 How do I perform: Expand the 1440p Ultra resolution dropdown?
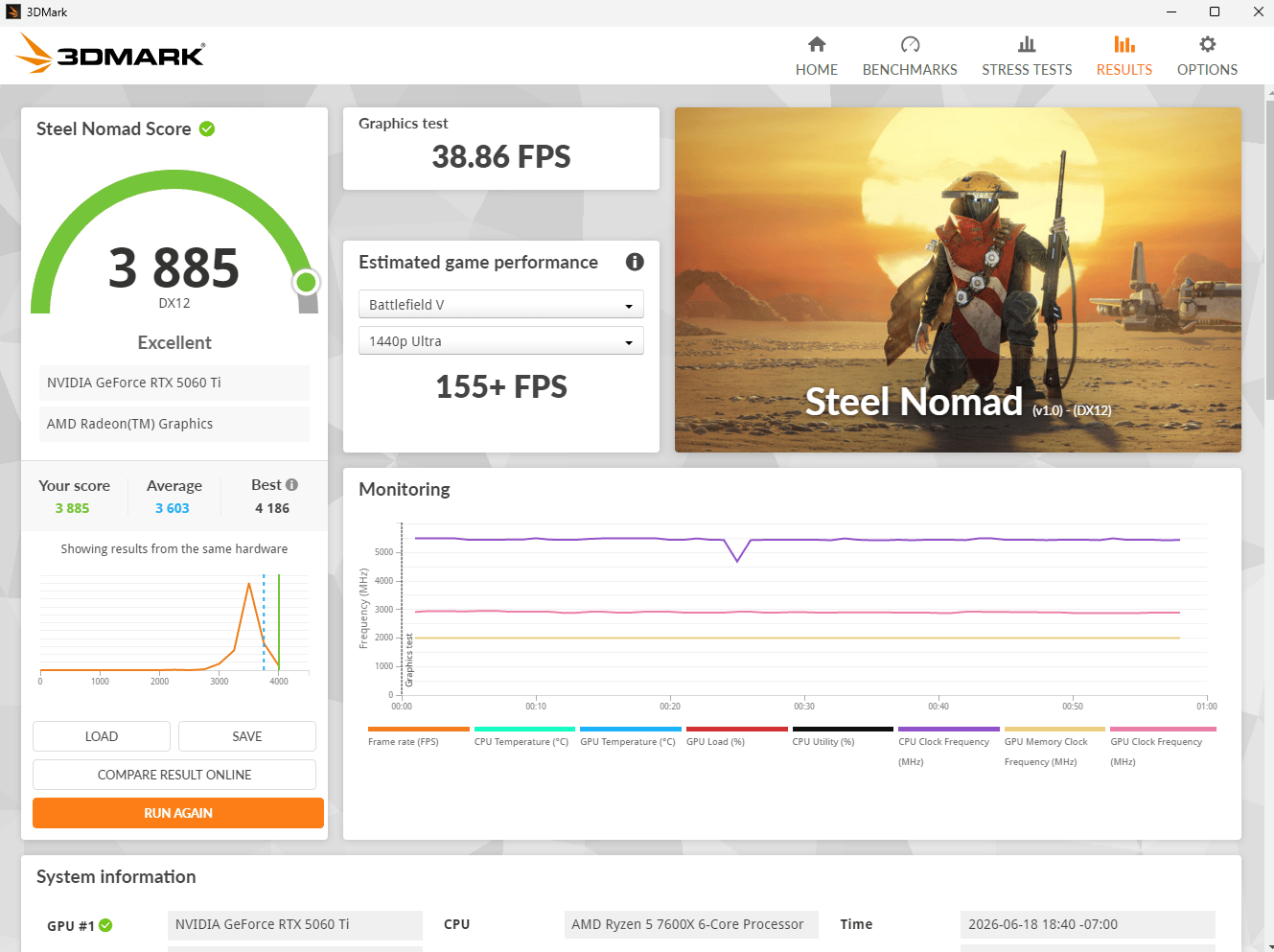(x=500, y=341)
